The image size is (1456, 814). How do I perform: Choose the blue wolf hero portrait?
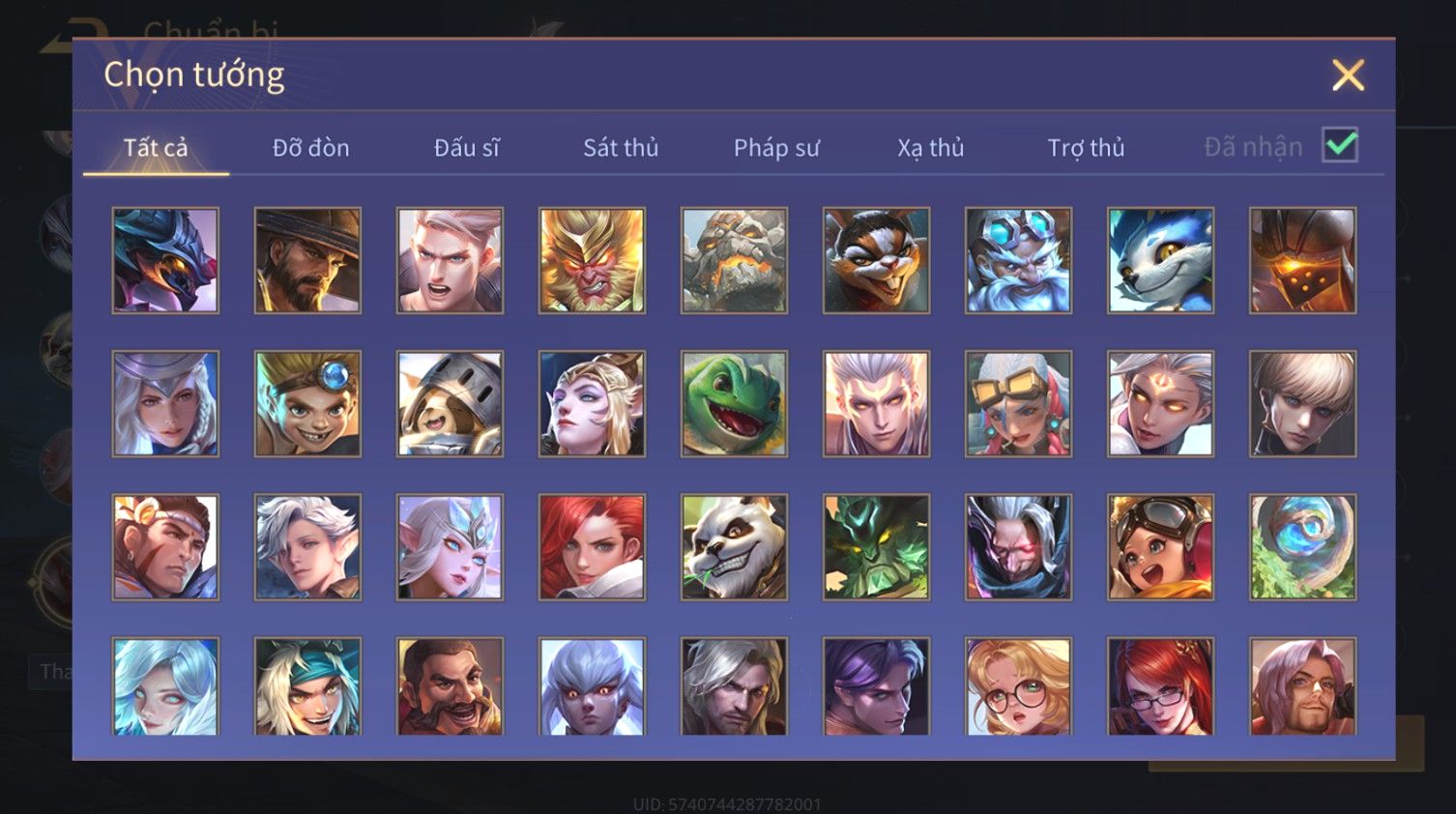pos(1160,260)
